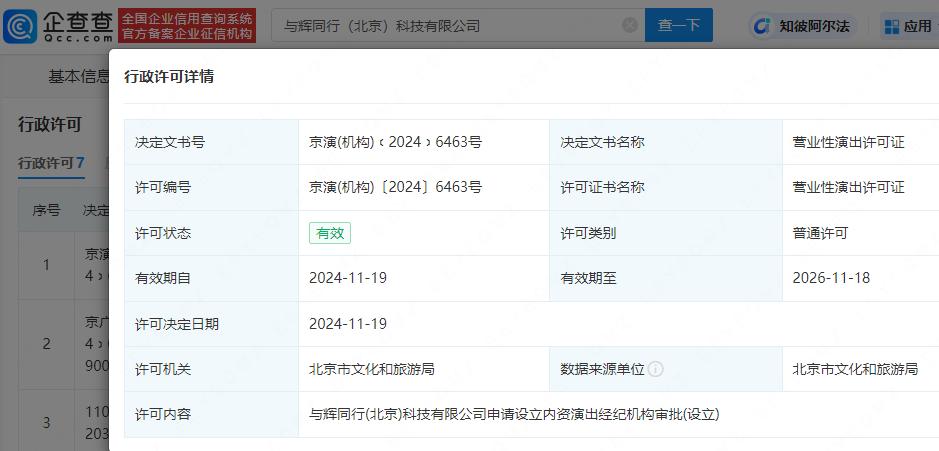This screenshot has width=939, height=451.
Task: Select row 1 in the background permit list
Action: click(46, 265)
